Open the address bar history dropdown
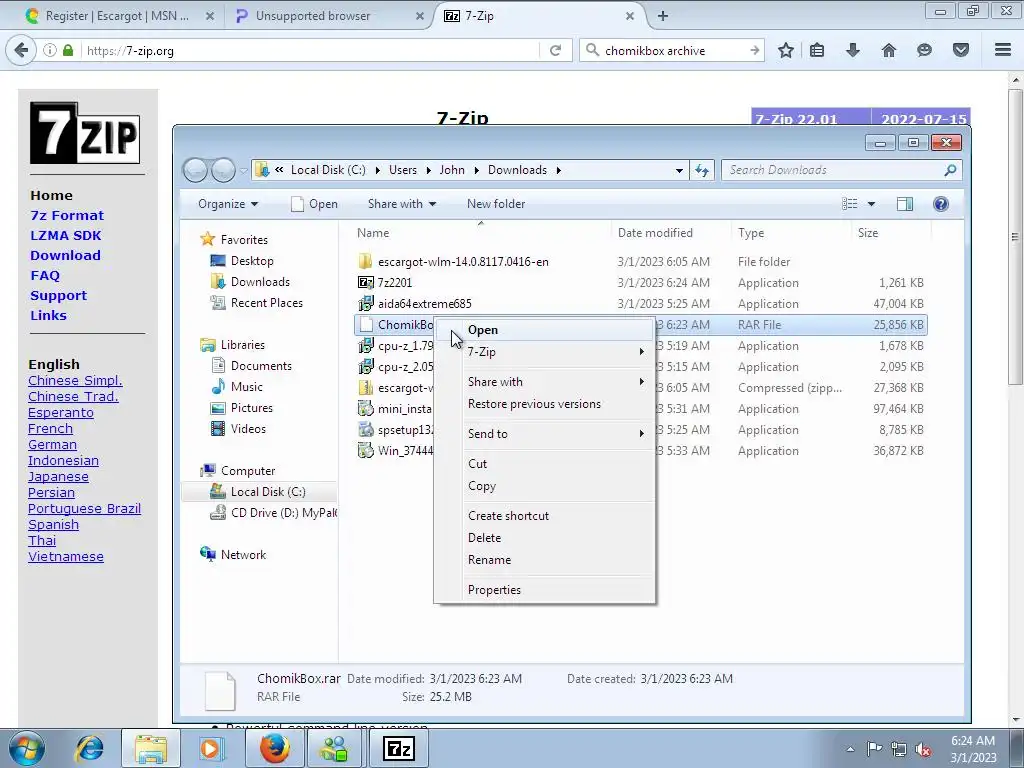The height and width of the screenshot is (768, 1024). point(679,170)
